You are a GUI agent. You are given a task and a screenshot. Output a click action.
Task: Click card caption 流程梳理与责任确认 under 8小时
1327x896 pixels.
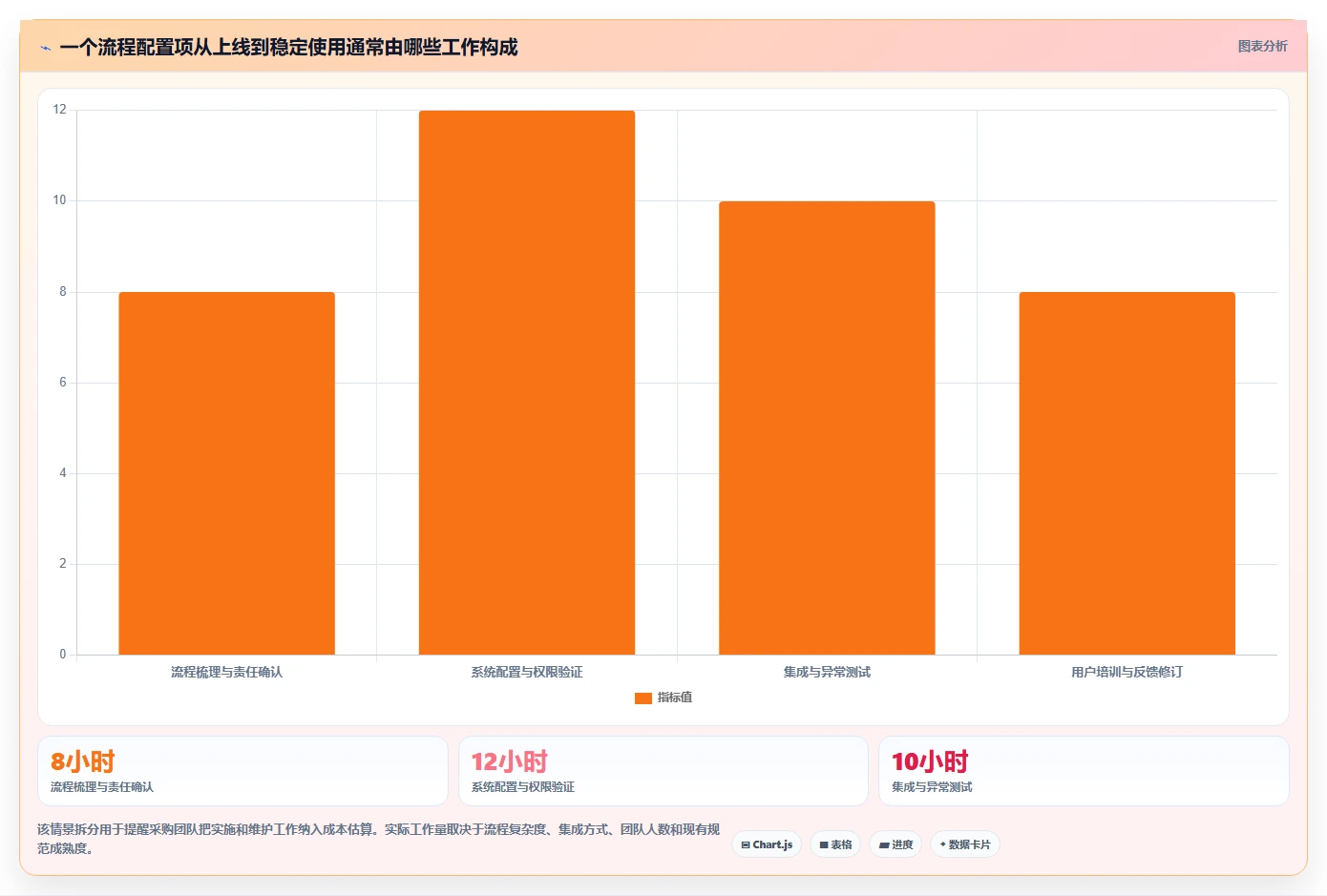click(102, 787)
